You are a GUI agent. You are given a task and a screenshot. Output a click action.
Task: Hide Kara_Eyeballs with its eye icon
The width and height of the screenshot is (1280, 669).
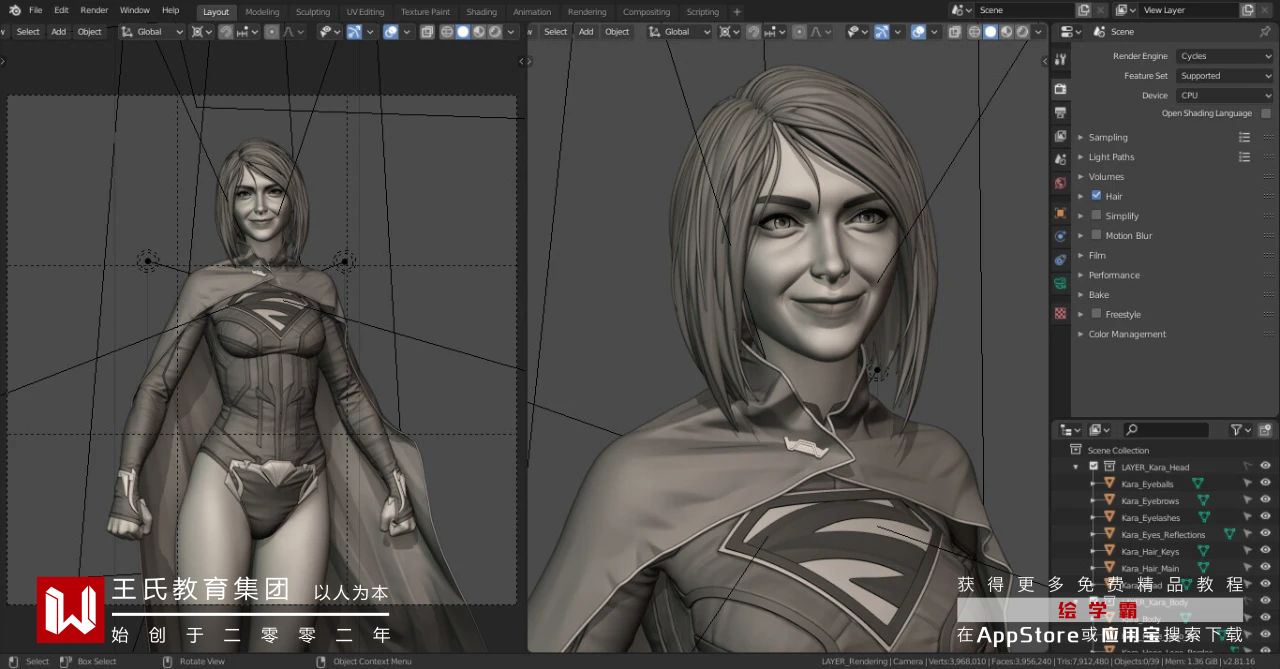[1265, 484]
